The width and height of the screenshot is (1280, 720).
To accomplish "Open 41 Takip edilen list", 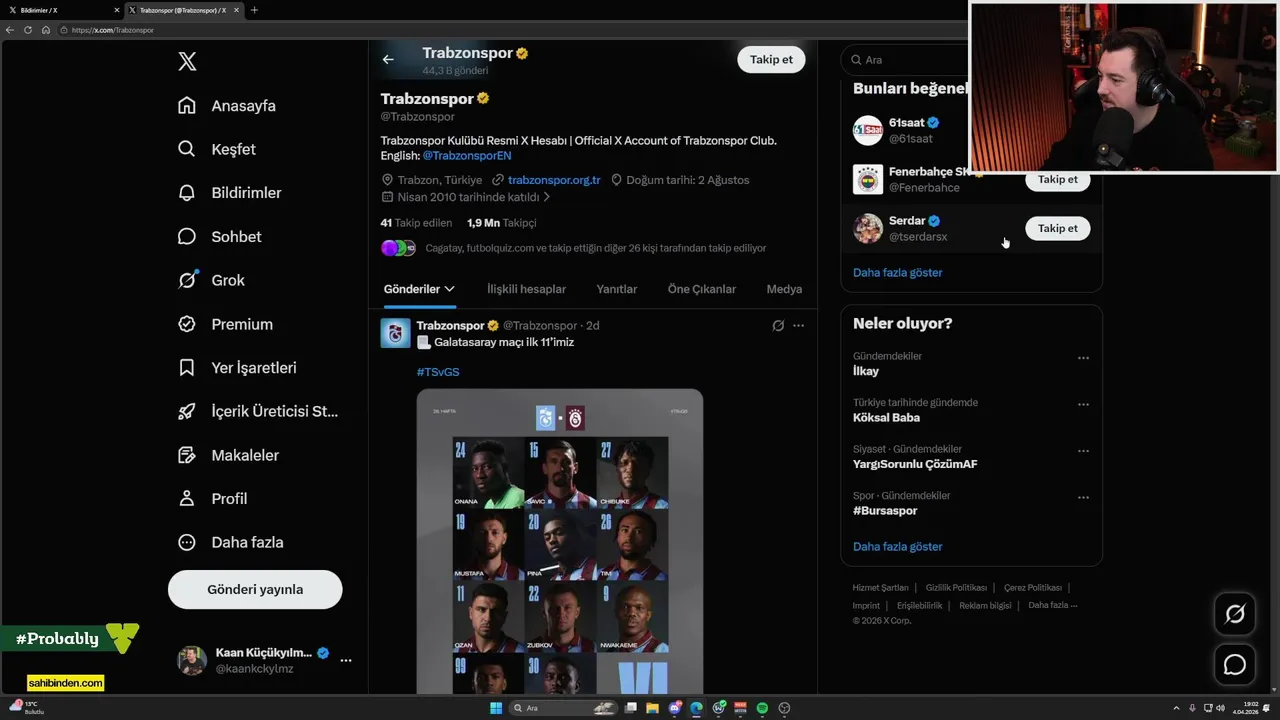I will coord(416,223).
